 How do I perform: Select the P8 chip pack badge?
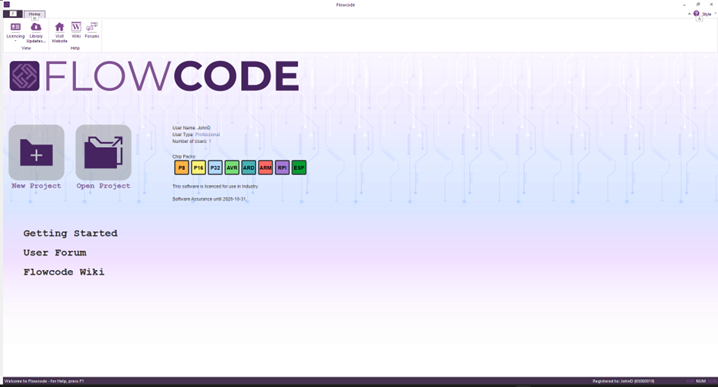(x=181, y=168)
